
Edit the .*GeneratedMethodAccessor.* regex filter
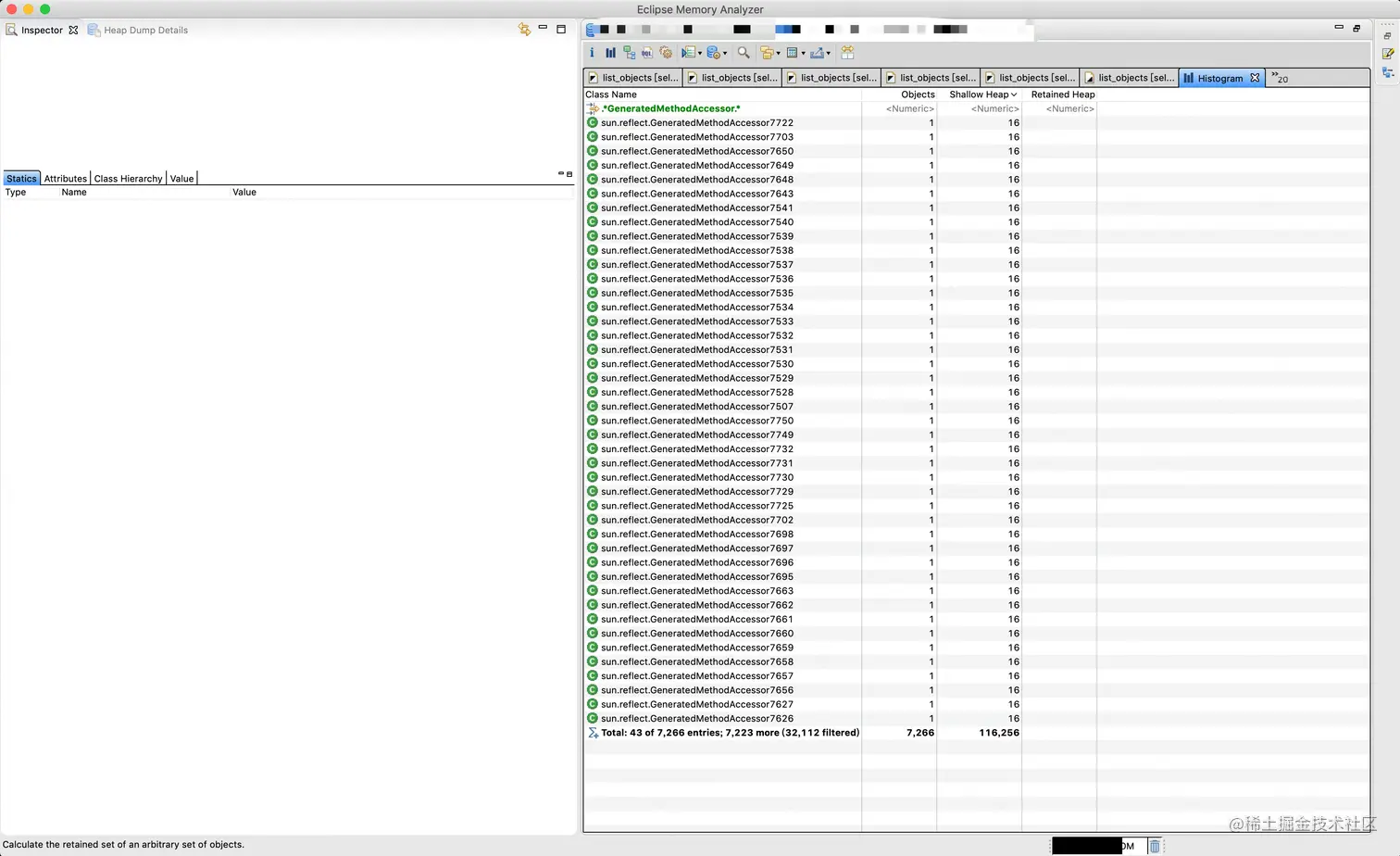click(x=670, y=108)
